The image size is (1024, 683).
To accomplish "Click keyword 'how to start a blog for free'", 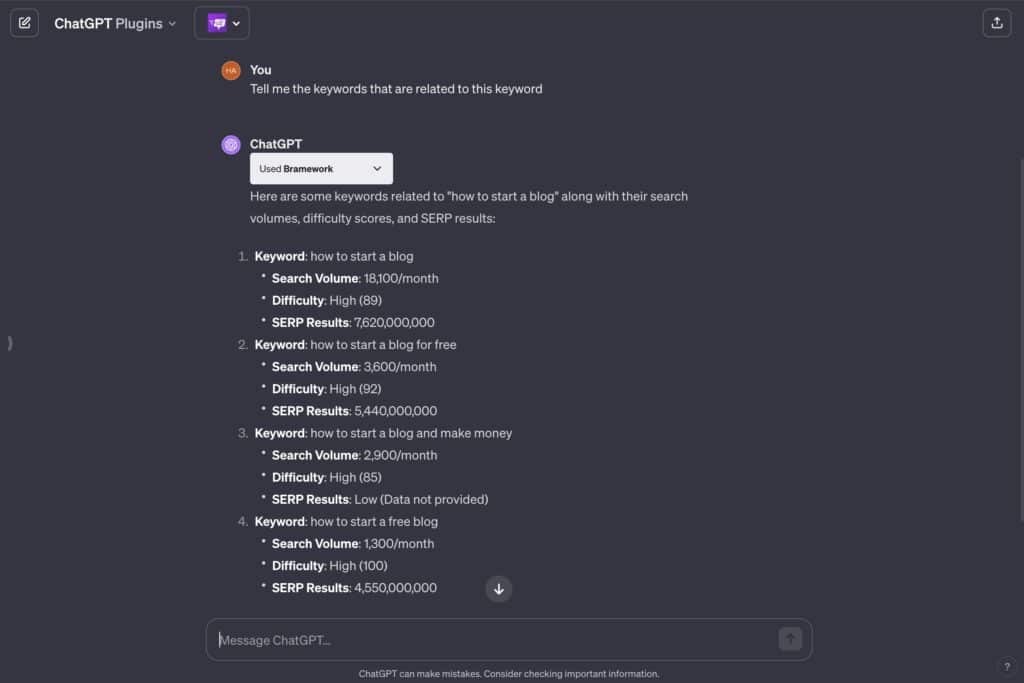I will pos(383,345).
